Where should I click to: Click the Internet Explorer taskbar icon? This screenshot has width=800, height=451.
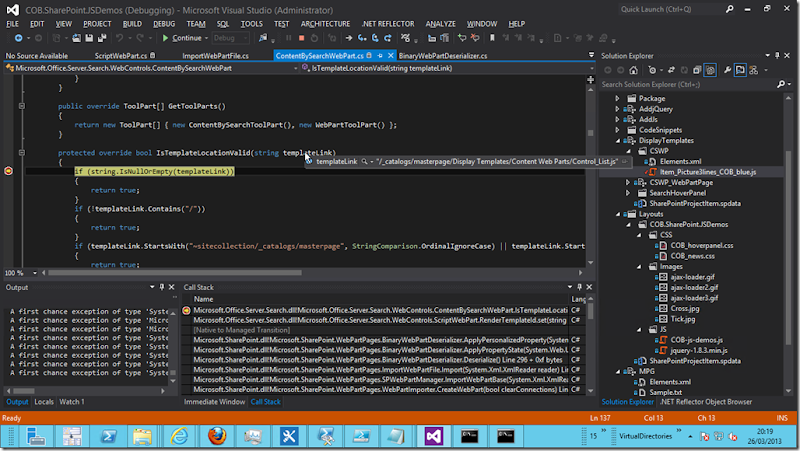pos(180,435)
